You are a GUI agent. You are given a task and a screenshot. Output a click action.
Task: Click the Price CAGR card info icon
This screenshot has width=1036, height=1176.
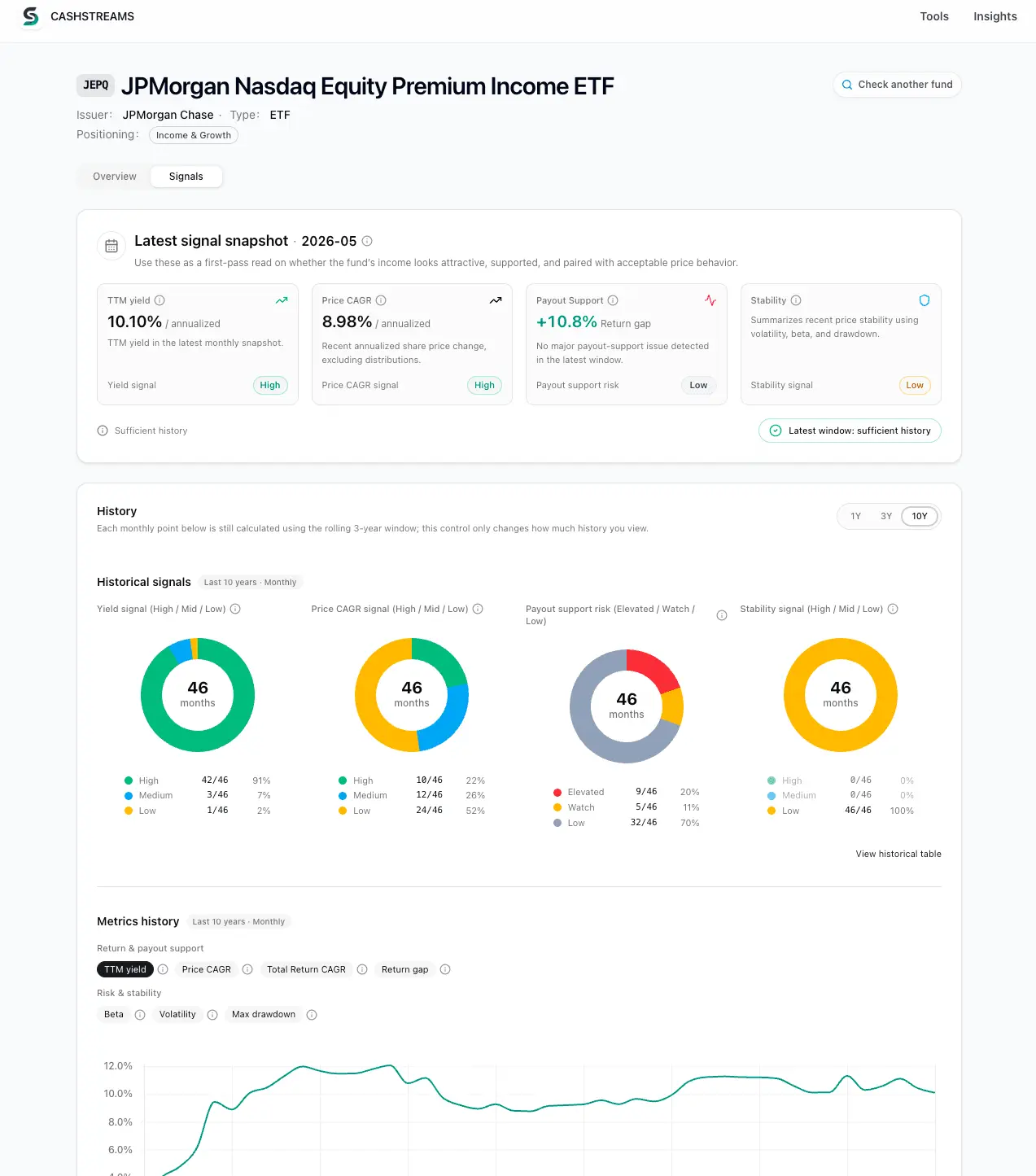[381, 300]
